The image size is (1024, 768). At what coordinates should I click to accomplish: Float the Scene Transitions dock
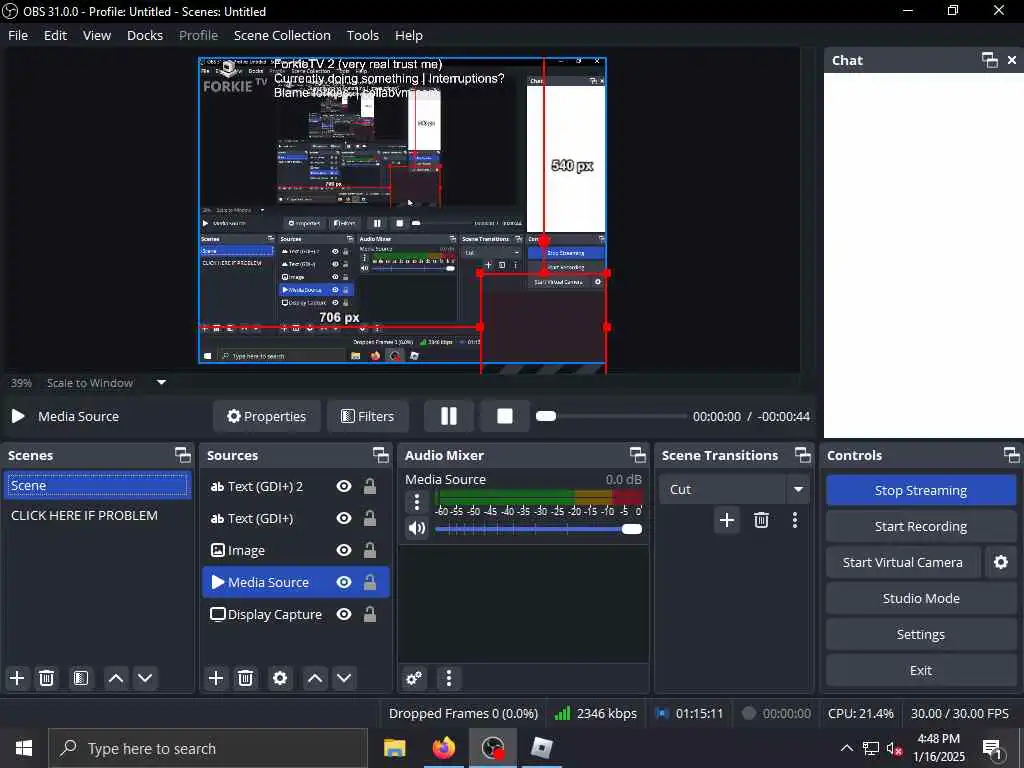pyautogui.click(x=803, y=455)
